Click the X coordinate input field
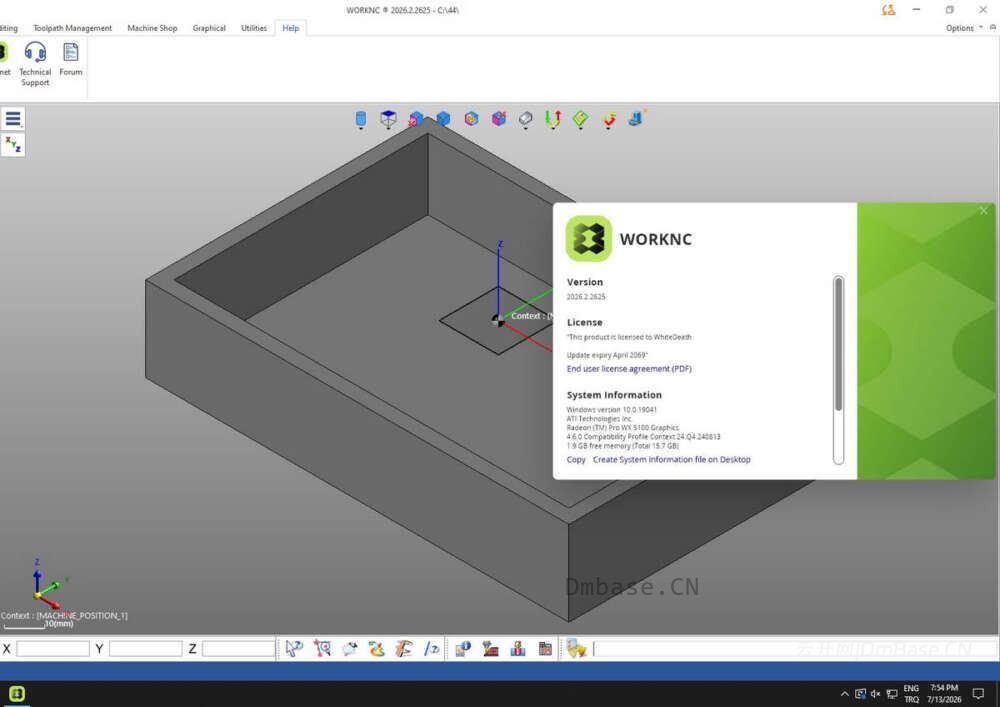Viewport: 1000px width, 707px height. click(53, 649)
